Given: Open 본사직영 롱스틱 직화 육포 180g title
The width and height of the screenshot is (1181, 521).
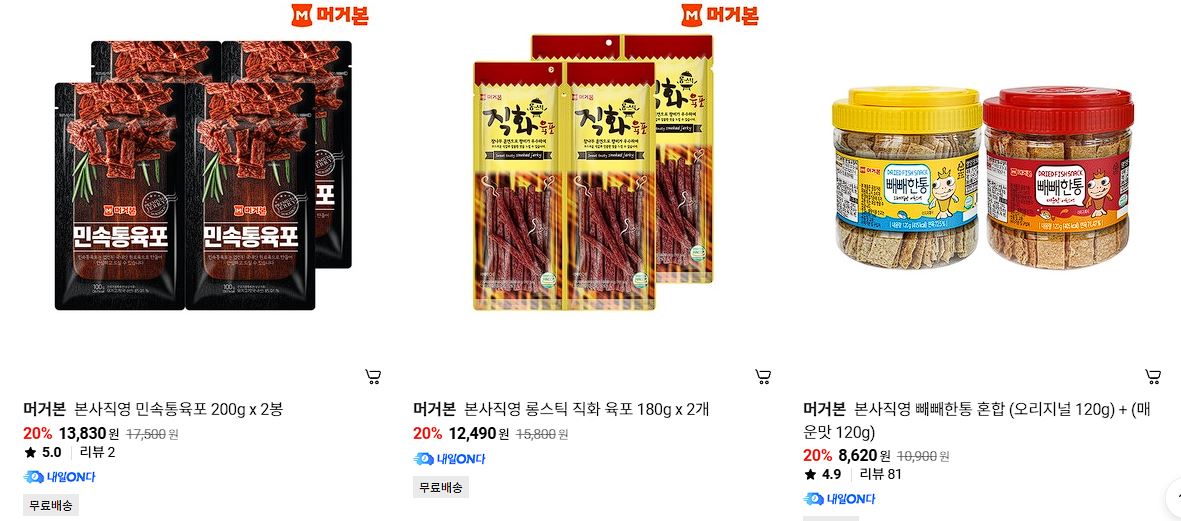Looking at the screenshot, I should (x=586, y=410).
